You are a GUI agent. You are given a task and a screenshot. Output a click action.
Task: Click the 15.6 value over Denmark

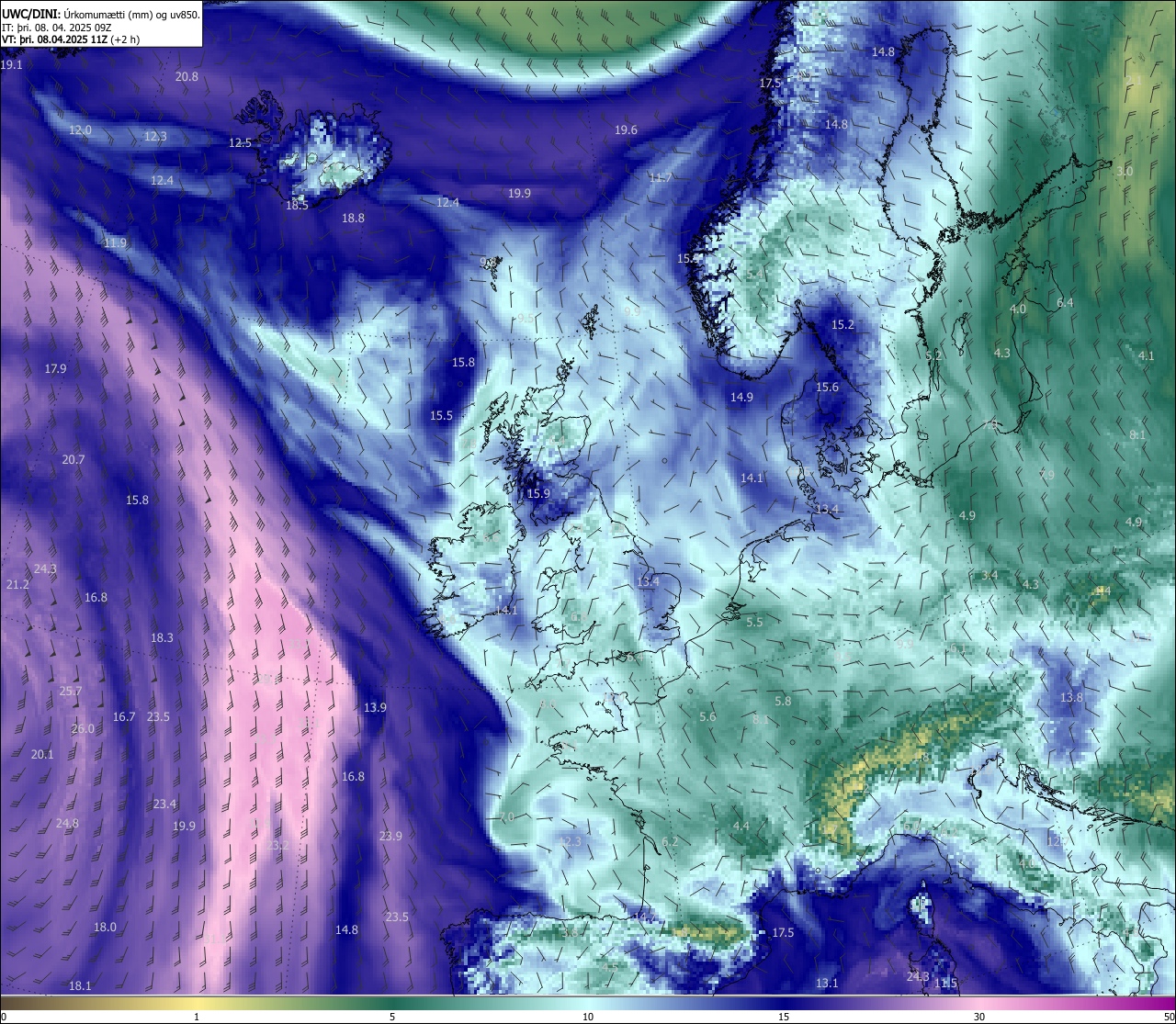(827, 388)
